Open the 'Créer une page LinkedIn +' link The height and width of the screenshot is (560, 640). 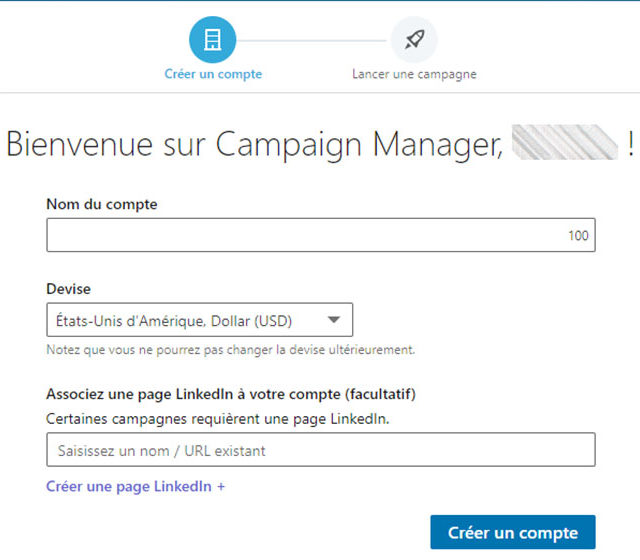point(135,487)
